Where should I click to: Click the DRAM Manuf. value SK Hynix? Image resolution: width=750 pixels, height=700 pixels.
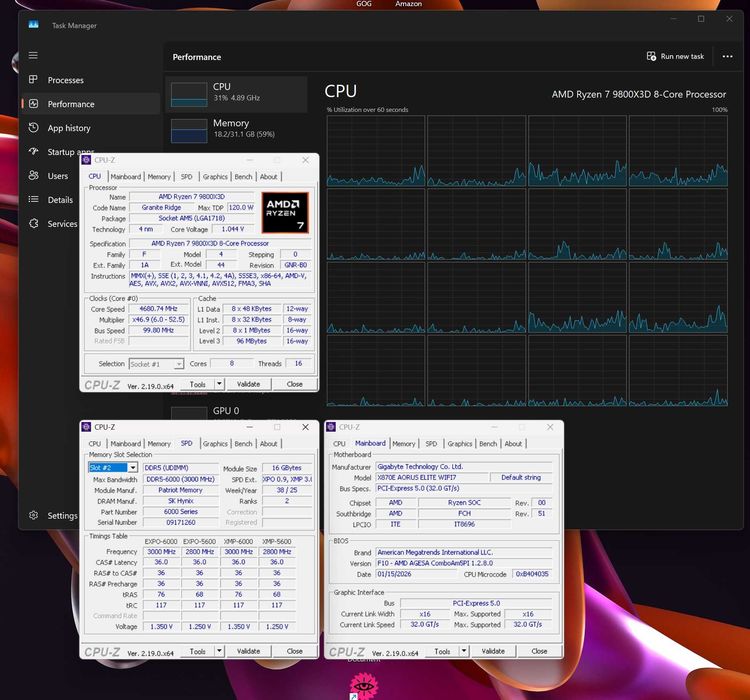(180, 501)
